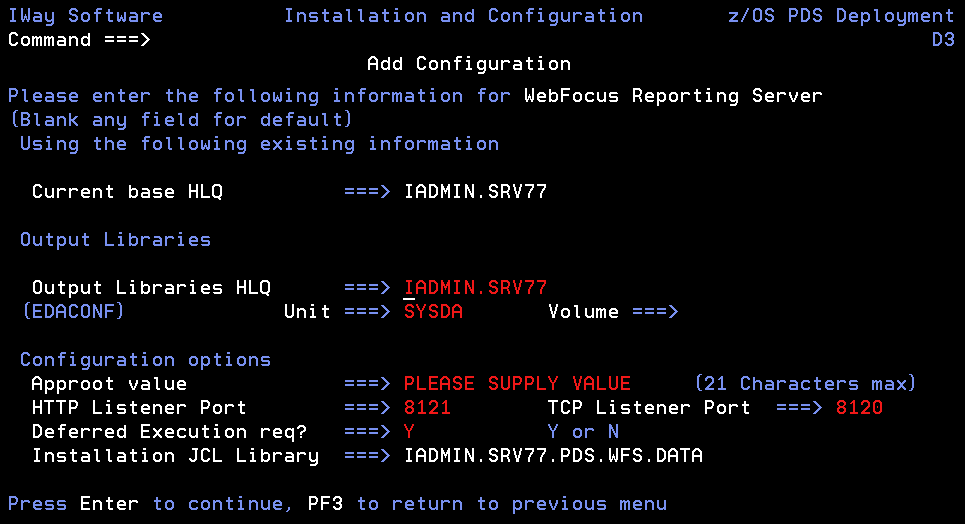965x524 pixels.
Task: Click the (EDACONF) label
Action: pos(73,312)
